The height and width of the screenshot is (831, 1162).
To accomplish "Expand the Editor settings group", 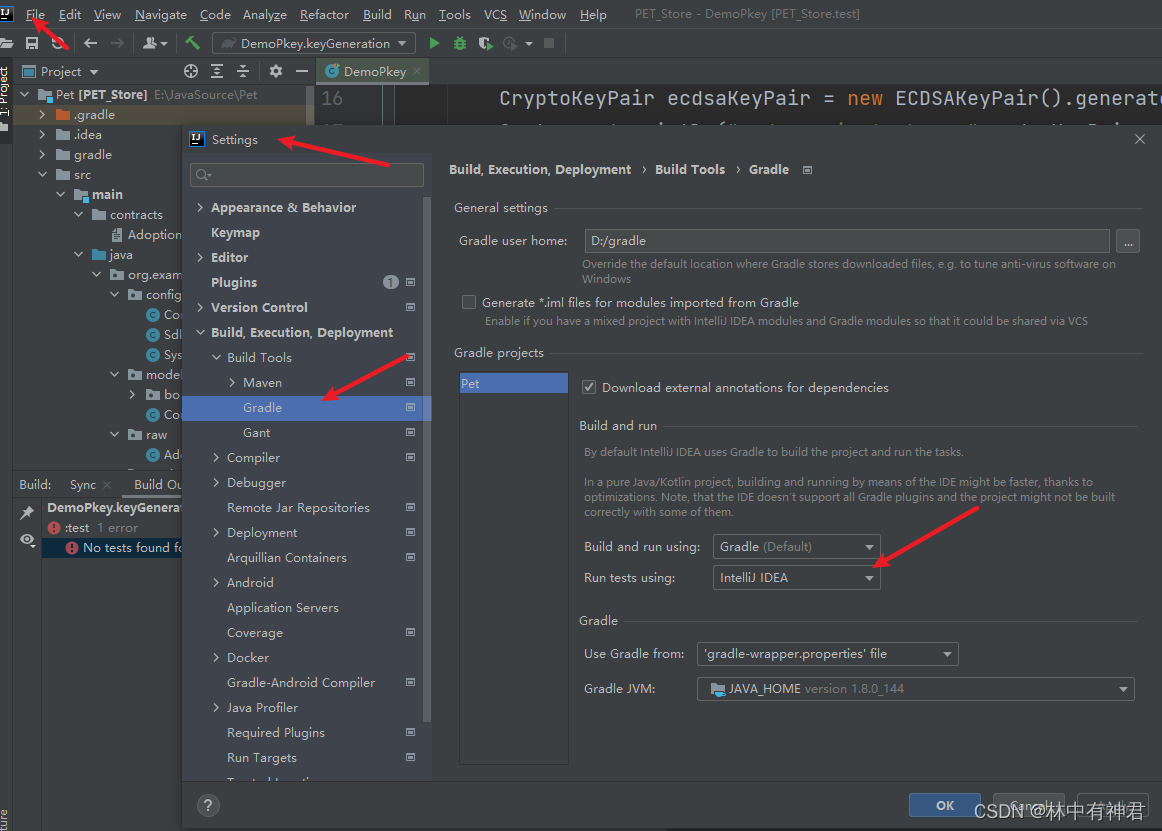I will pyautogui.click(x=200, y=257).
